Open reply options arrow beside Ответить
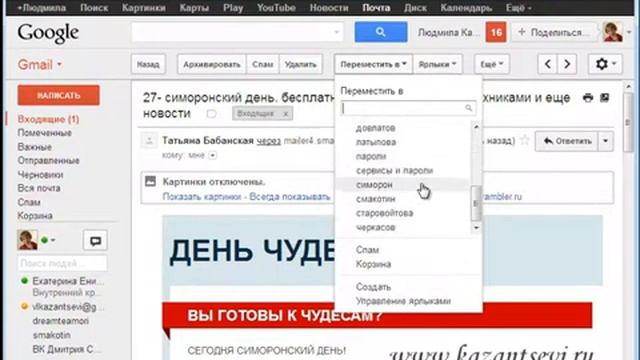The image size is (640, 360). point(605,141)
